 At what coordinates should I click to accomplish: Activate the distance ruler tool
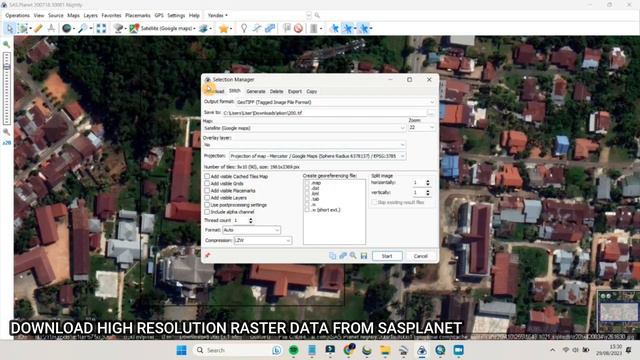(38, 28)
